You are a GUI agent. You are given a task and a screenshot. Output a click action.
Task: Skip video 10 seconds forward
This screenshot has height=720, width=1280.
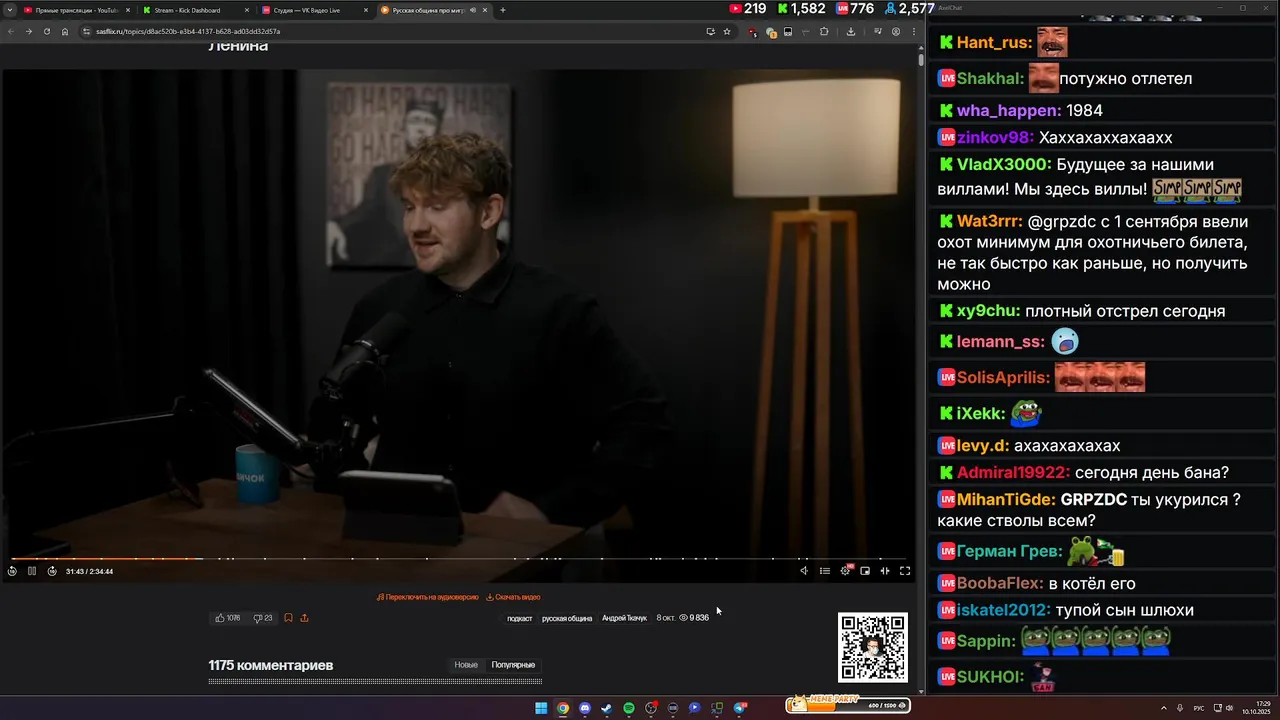pyautogui.click(x=52, y=571)
